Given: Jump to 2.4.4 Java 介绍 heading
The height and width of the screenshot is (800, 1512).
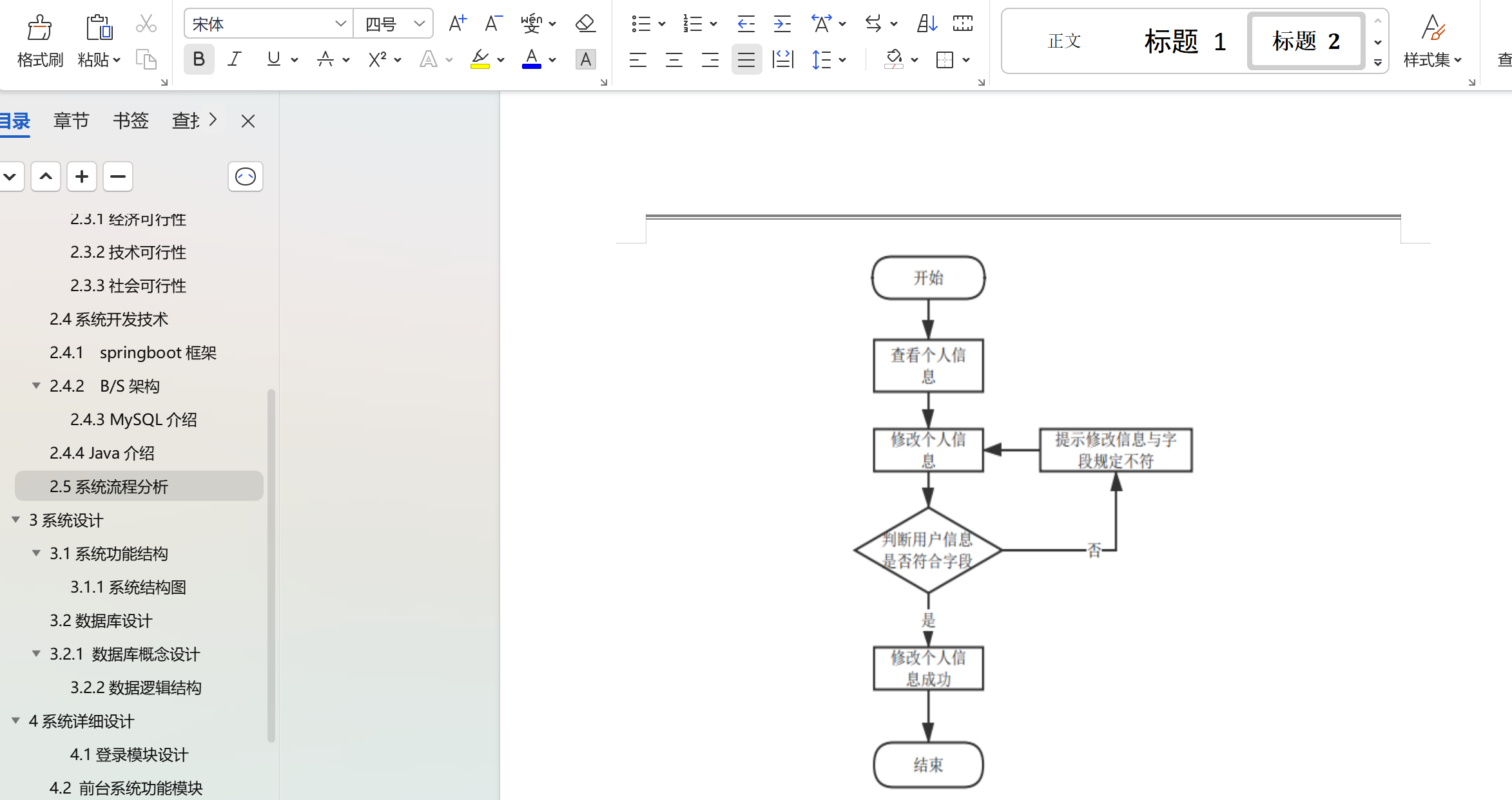Looking at the screenshot, I should click(102, 453).
